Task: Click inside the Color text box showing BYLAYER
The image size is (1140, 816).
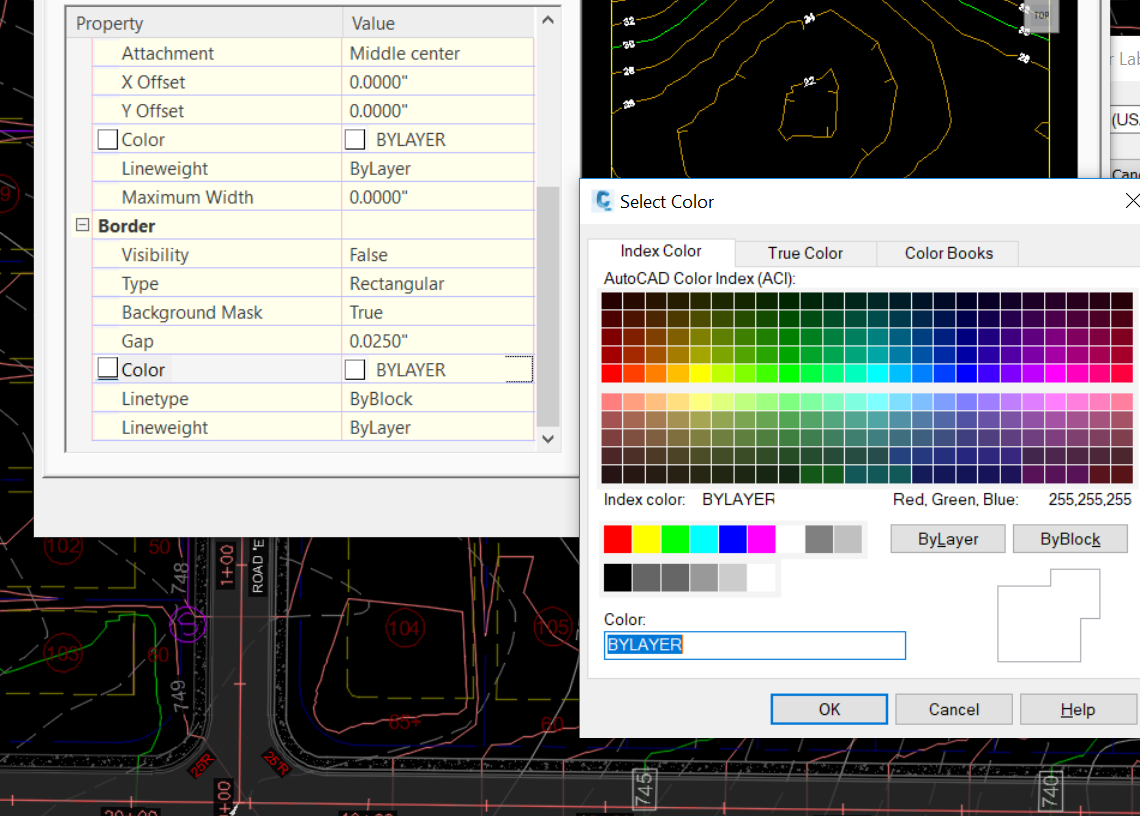Action: [755, 645]
